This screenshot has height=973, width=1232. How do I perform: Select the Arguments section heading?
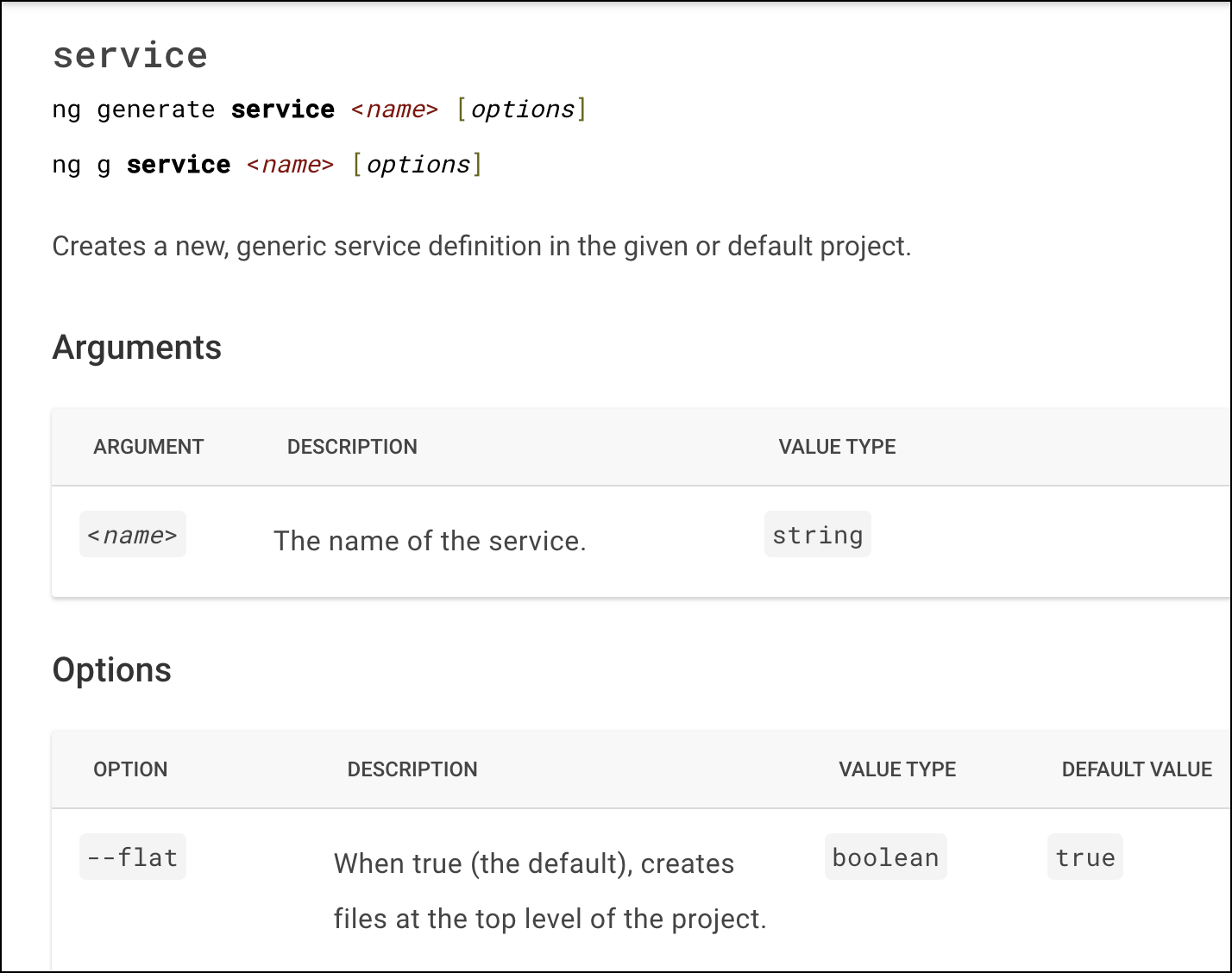click(137, 348)
